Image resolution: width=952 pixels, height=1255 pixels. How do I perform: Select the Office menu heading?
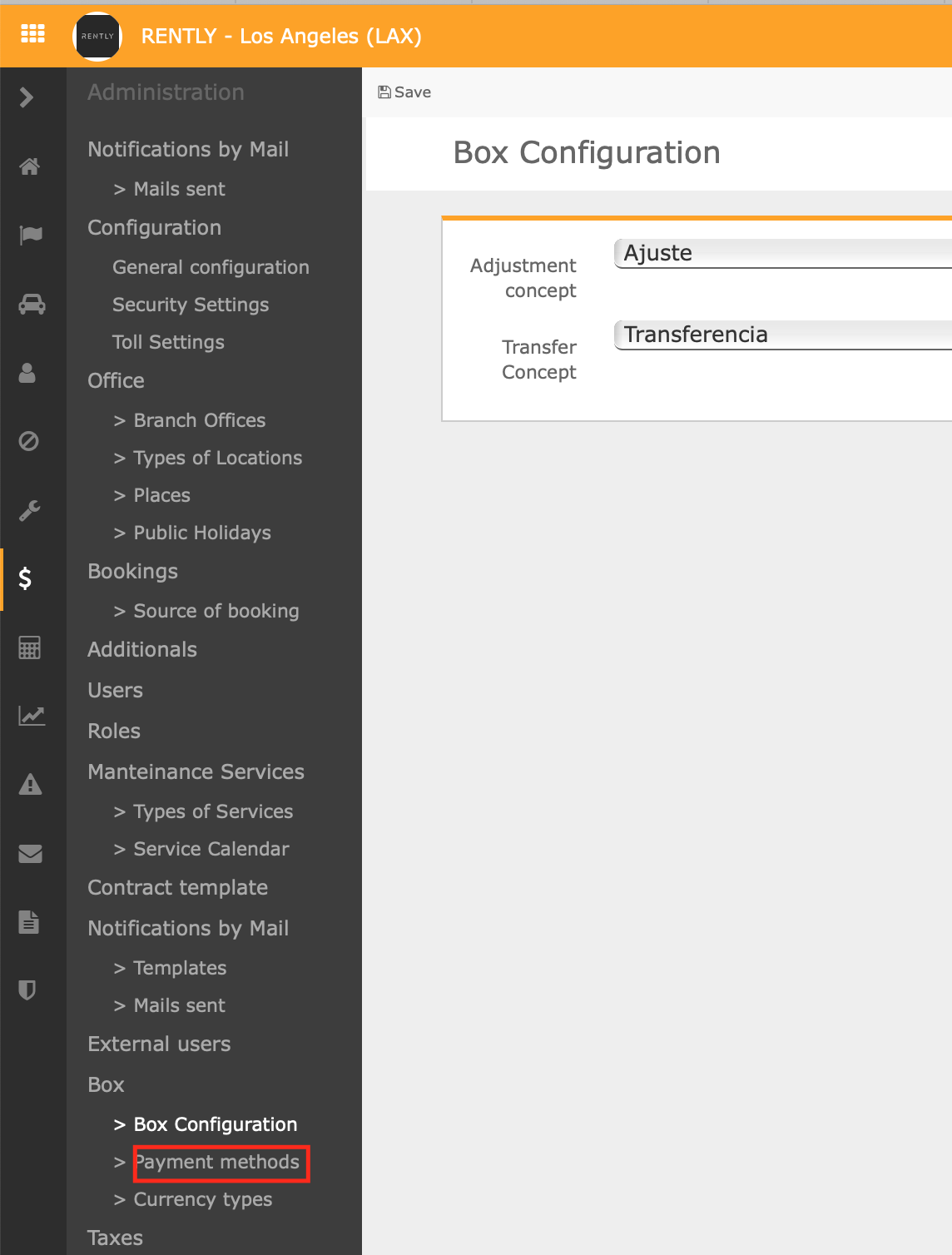(x=116, y=381)
